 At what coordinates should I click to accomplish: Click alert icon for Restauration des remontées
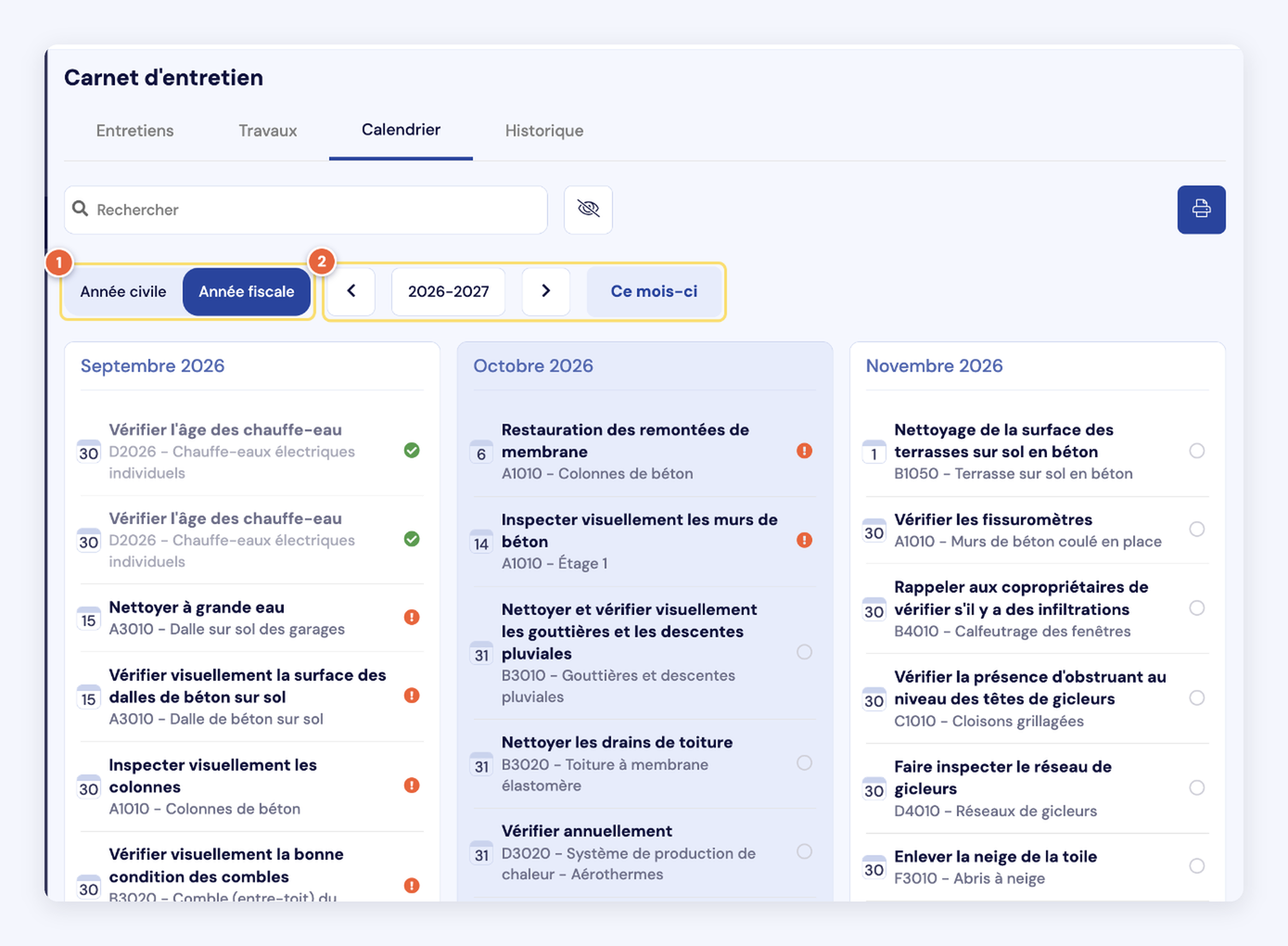pos(804,451)
